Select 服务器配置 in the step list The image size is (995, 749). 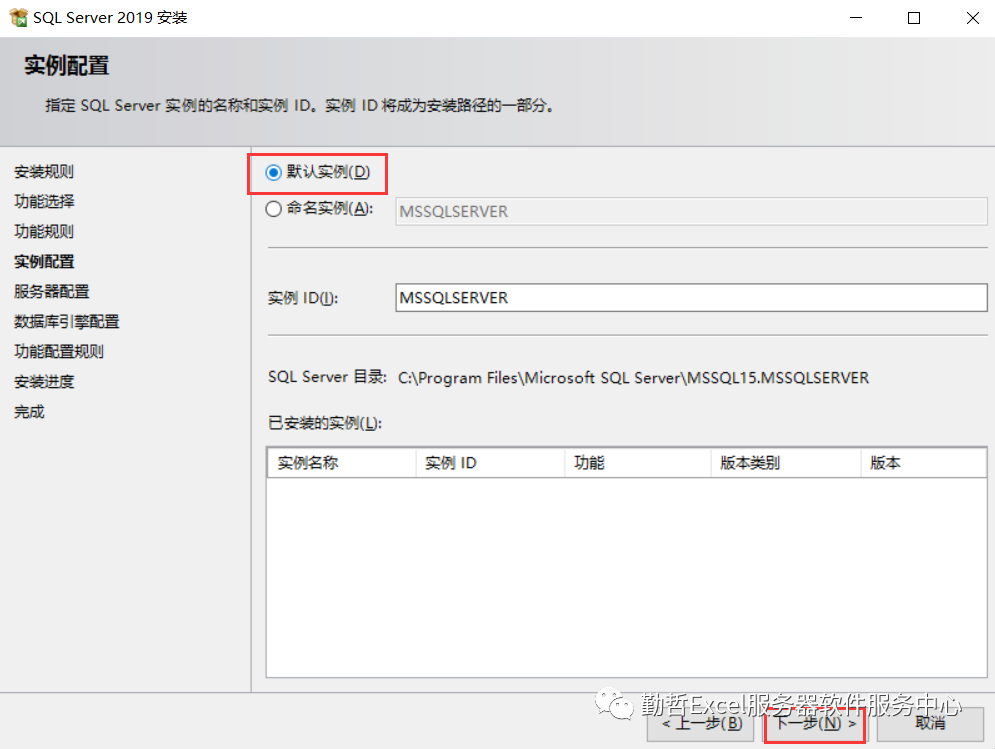point(51,291)
